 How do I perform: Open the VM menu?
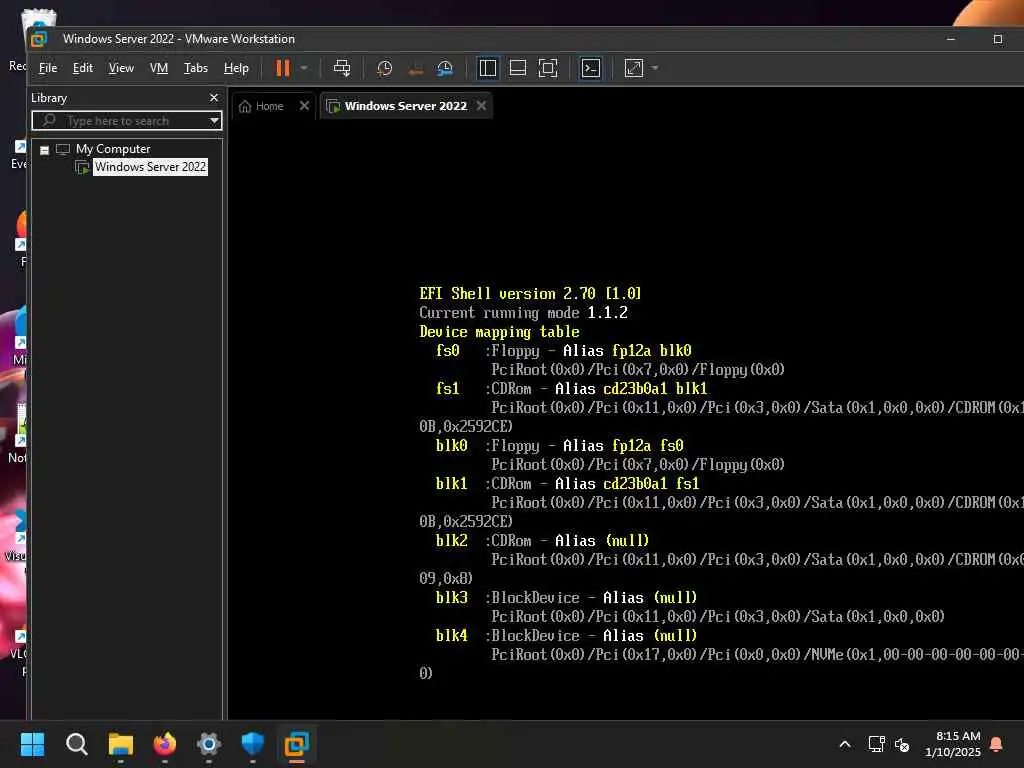click(x=159, y=68)
